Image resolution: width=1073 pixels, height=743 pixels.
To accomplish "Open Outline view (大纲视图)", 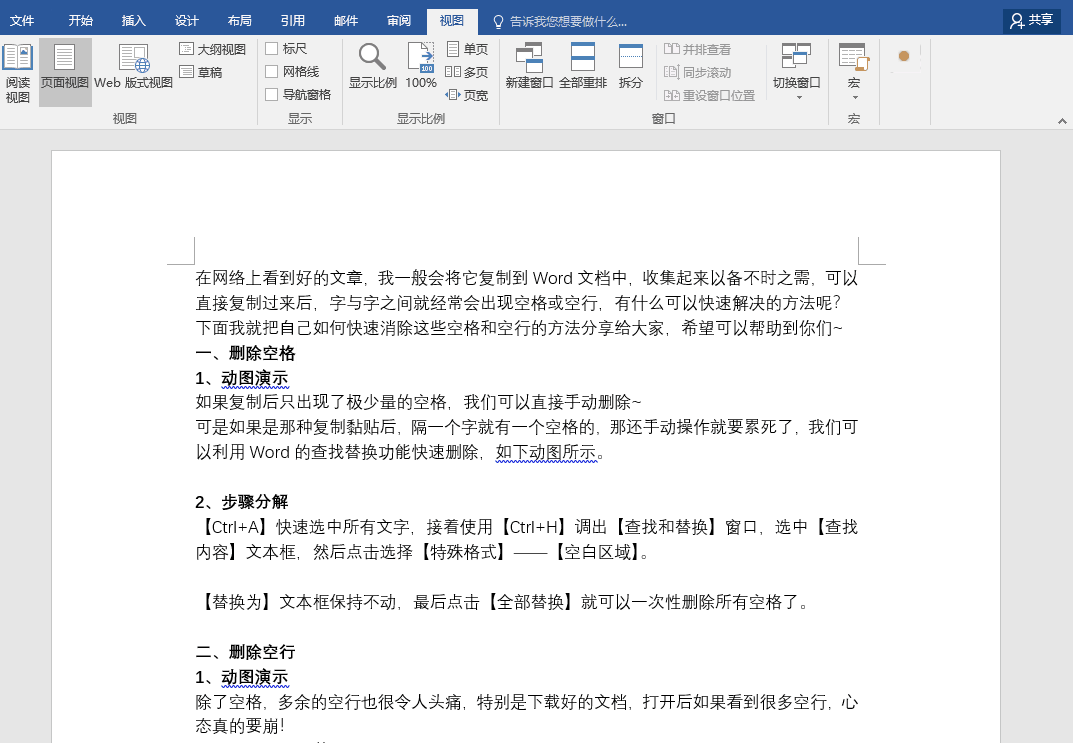I will click(212, 49).
